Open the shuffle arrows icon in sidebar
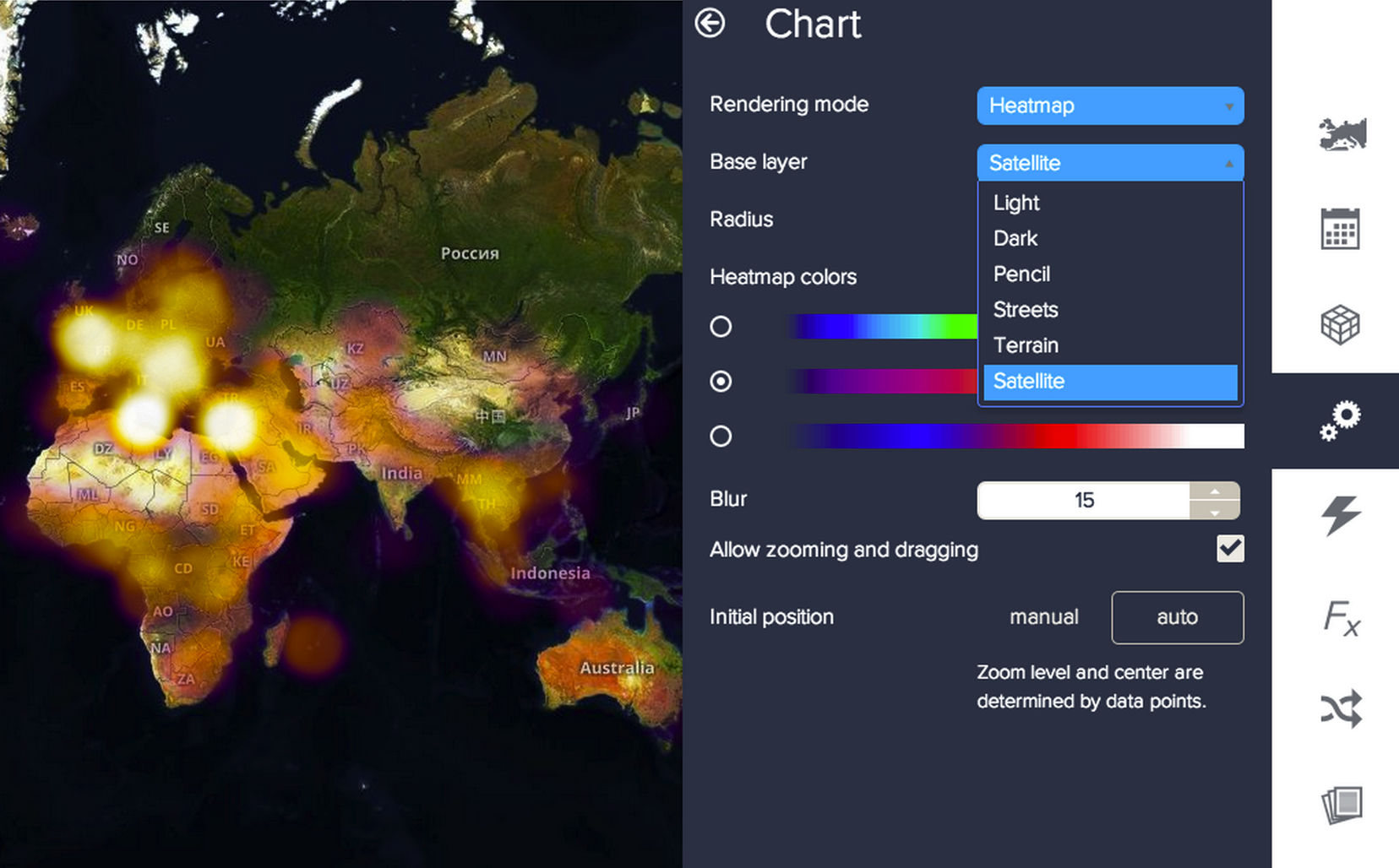Screen dimensions: 1399x868 [1341, 708]
